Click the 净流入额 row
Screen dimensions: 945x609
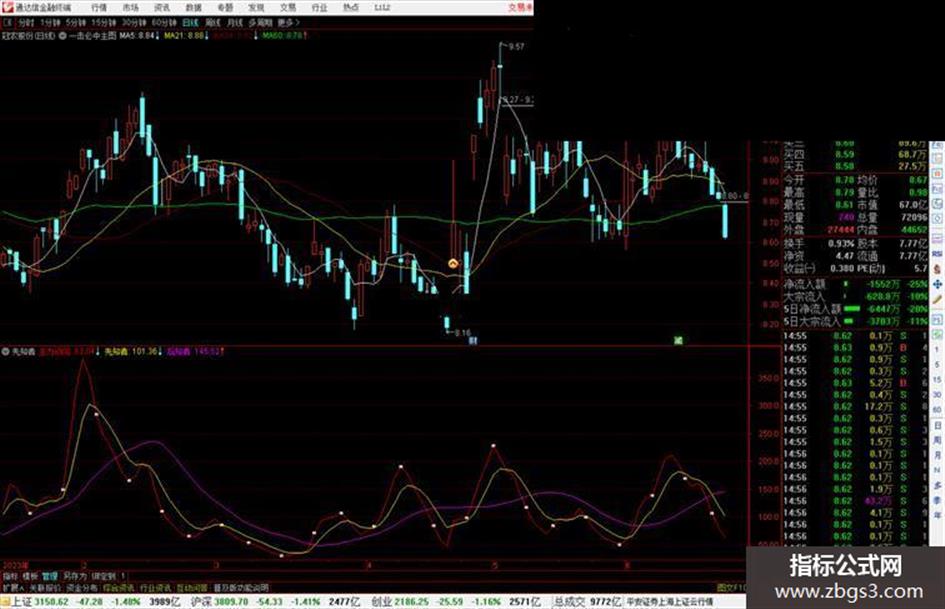coord(855,283)
